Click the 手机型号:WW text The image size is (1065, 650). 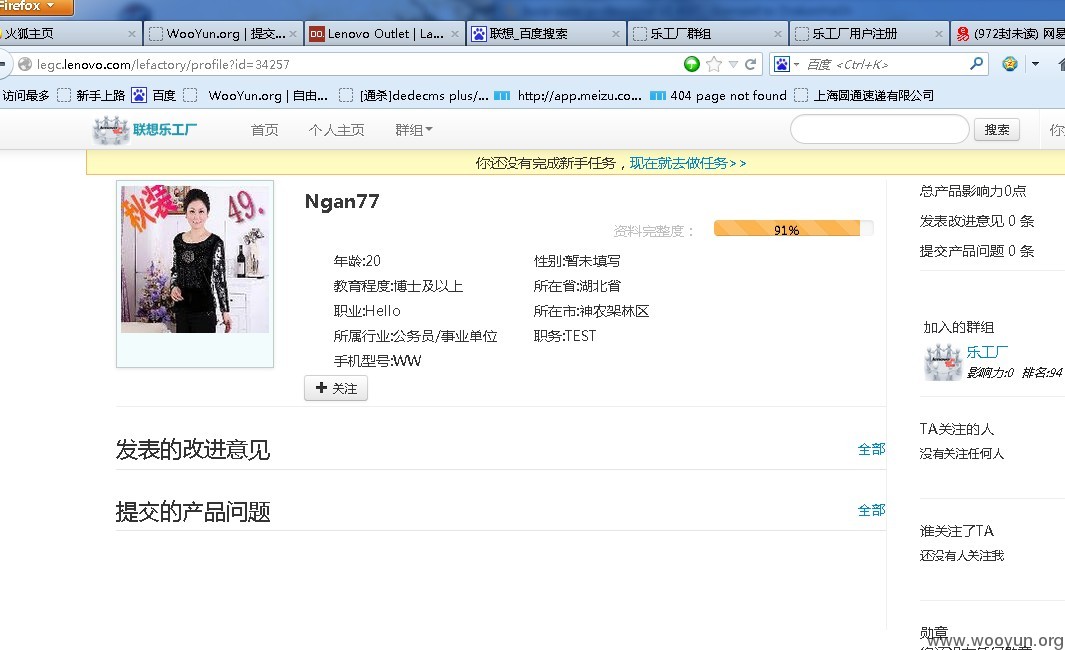point(377,361)
